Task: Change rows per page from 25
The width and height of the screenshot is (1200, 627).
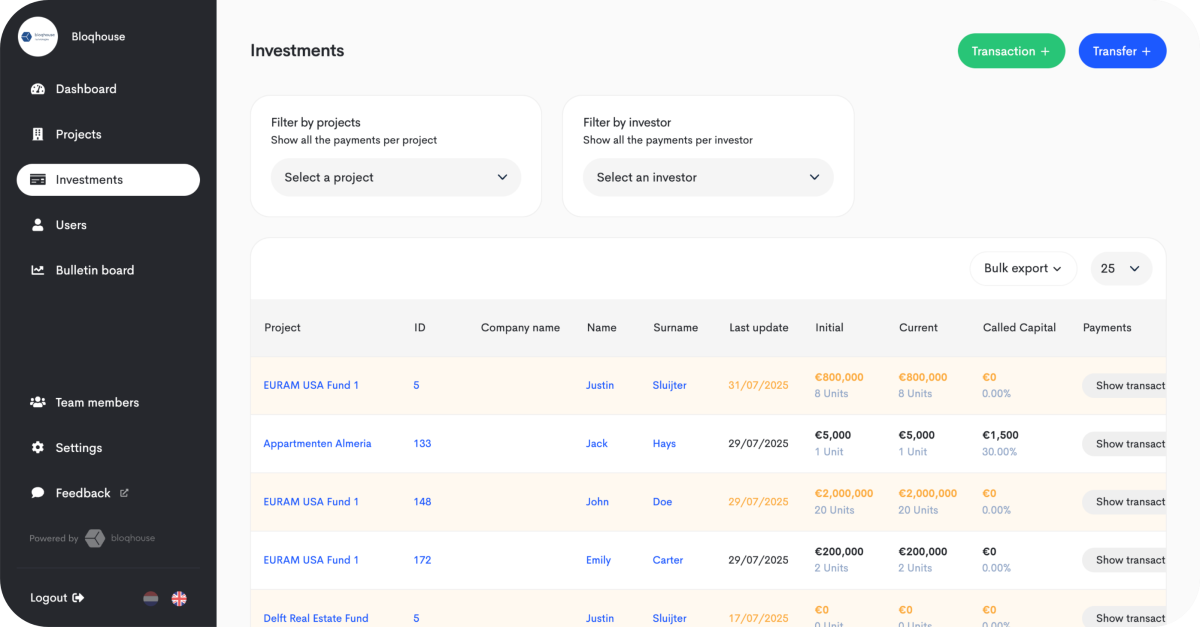Action: click(1120, 268)
